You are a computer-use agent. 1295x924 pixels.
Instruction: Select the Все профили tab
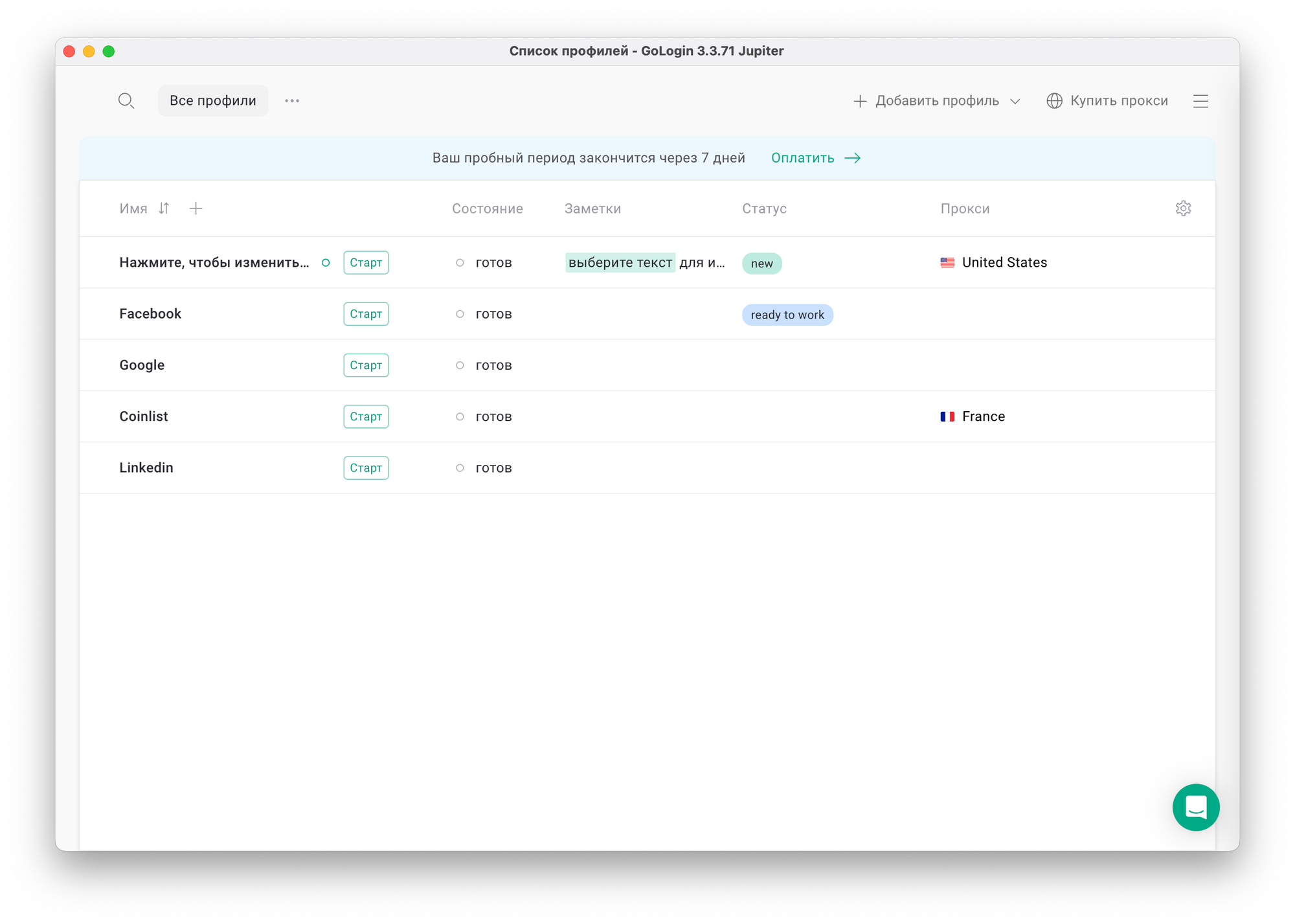[x=213, y=101]
